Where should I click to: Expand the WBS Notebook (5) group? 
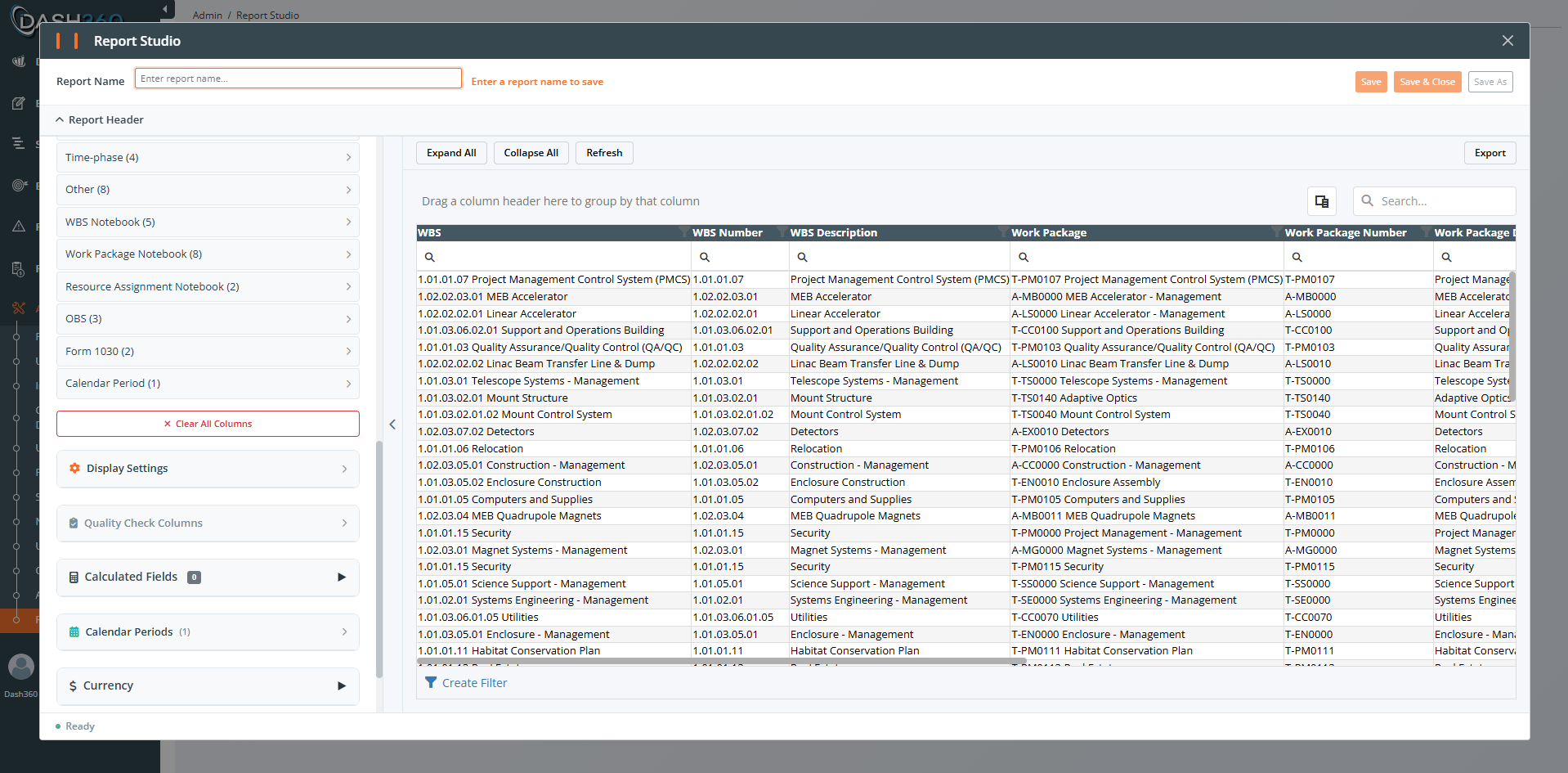tap(208, 222)
